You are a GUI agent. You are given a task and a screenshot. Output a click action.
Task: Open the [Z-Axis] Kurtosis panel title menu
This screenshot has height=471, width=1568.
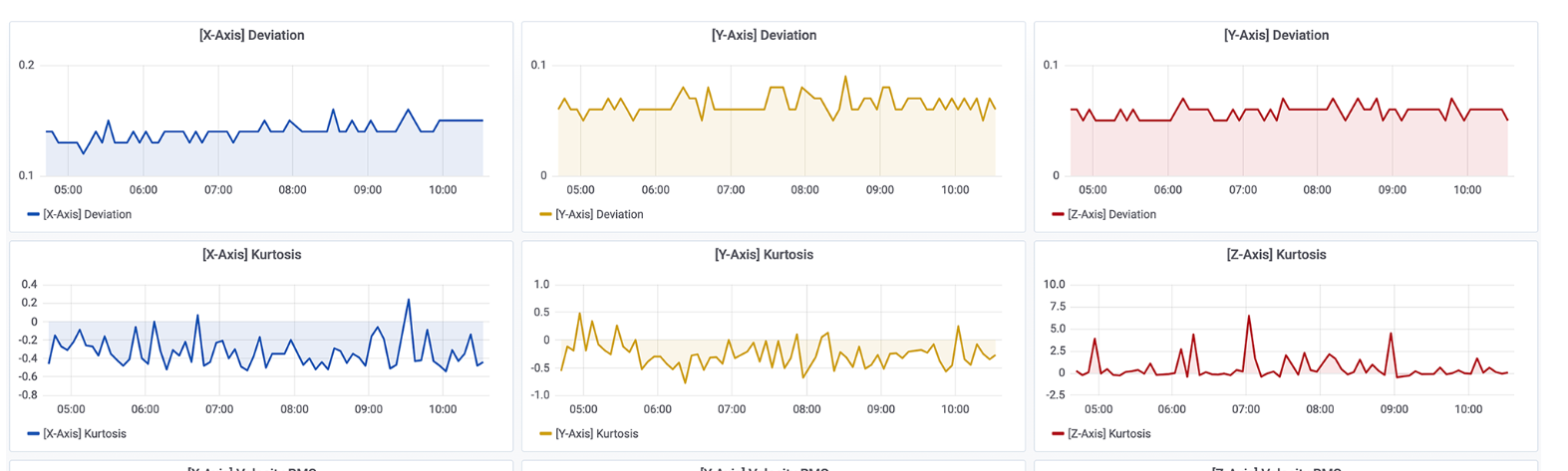(1276, 255)
